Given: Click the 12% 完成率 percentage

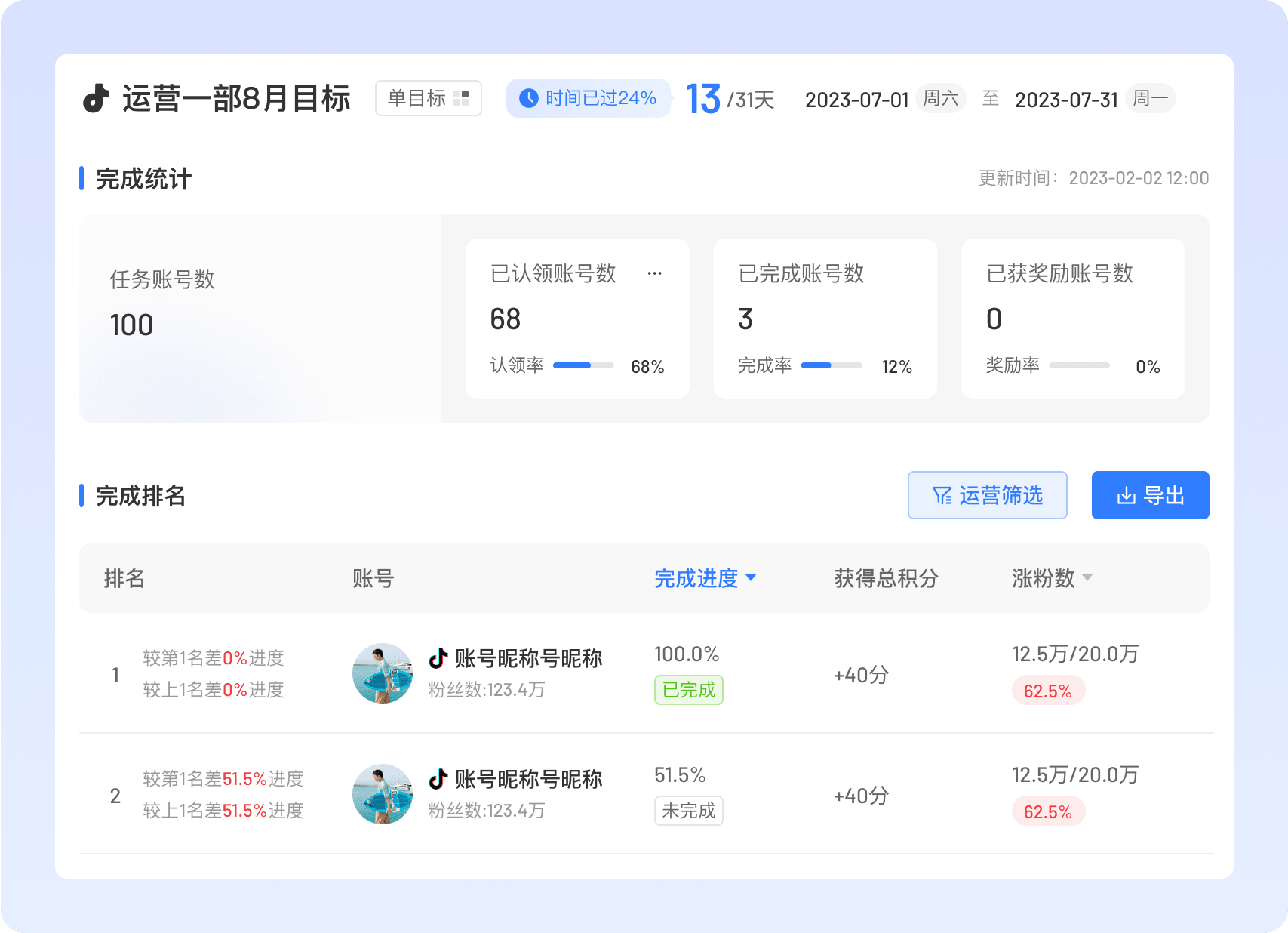Looking at the screenshot, I should tap(897, 367).
